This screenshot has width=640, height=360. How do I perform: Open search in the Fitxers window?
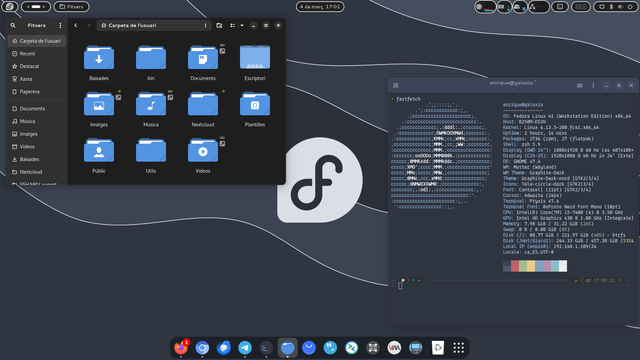coord(13,25)
